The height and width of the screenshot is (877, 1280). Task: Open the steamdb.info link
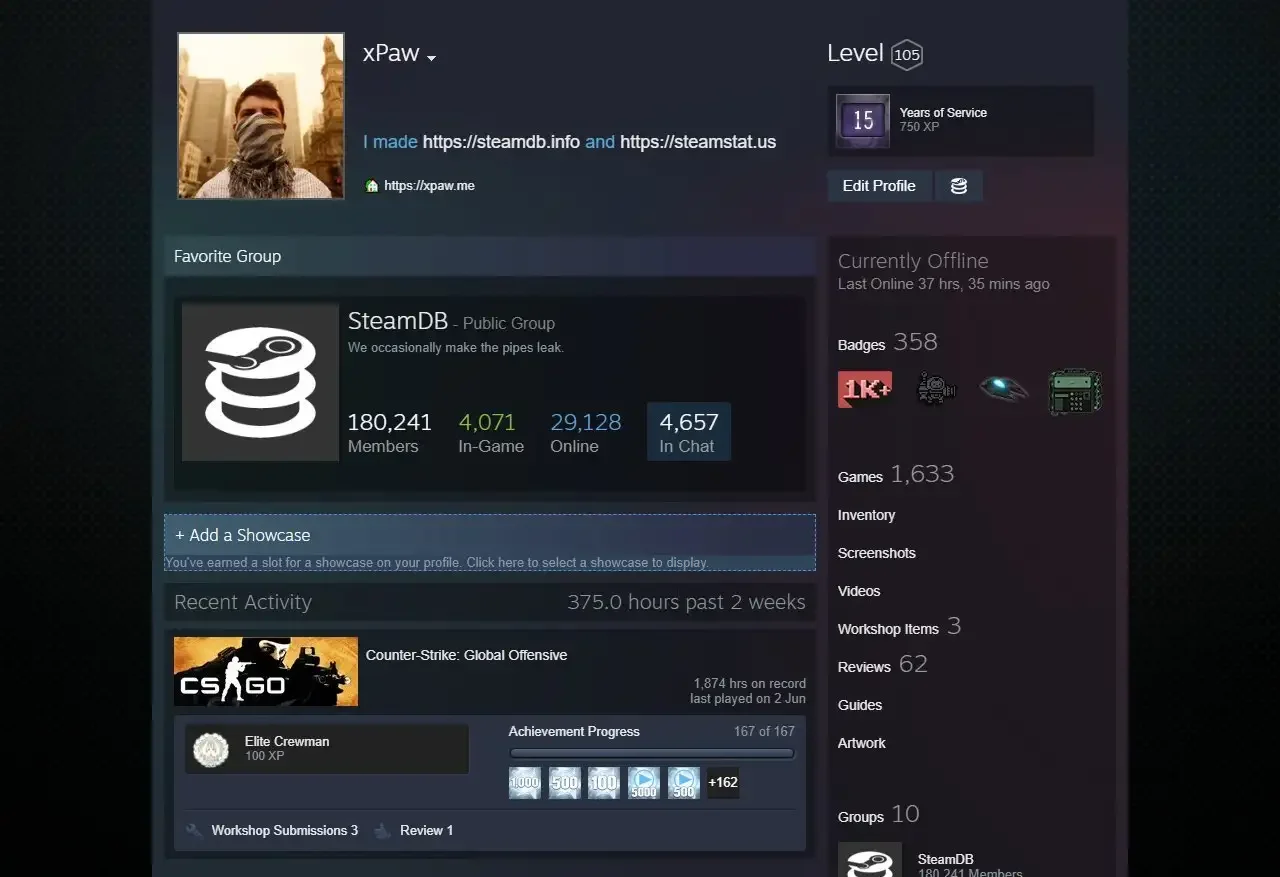tap(501, 142)
